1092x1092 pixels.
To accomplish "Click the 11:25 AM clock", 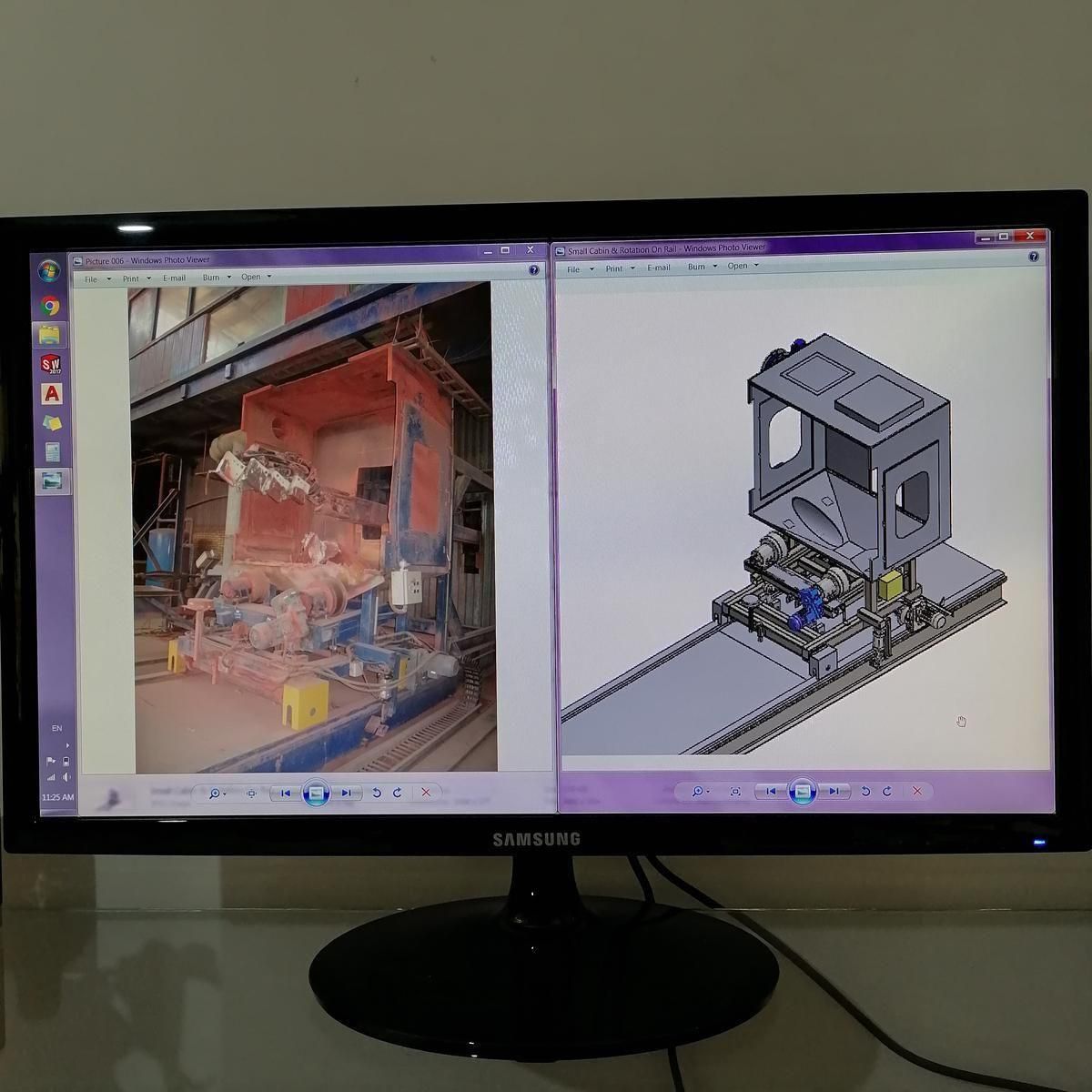I will [57, 797].
